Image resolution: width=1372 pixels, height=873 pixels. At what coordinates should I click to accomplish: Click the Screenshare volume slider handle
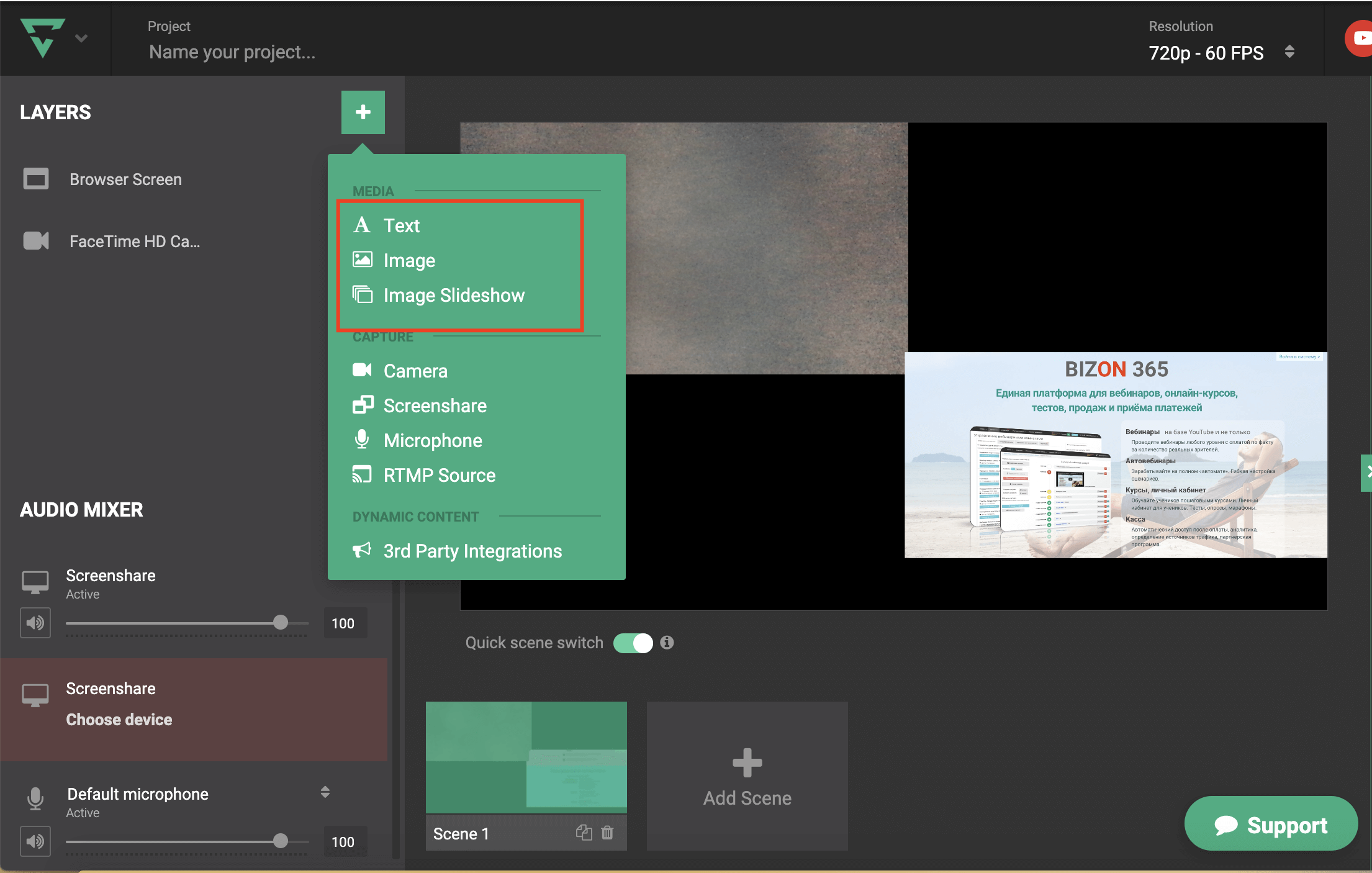click(281, 622)
